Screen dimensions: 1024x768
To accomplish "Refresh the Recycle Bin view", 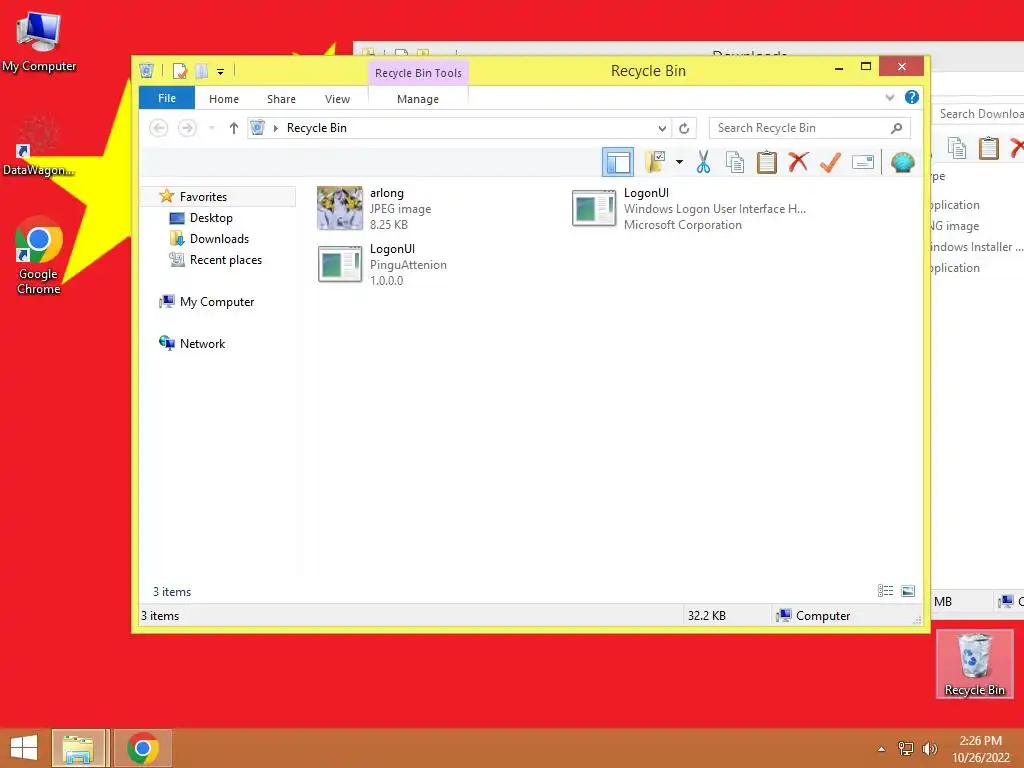I will [x=684, y=129].
